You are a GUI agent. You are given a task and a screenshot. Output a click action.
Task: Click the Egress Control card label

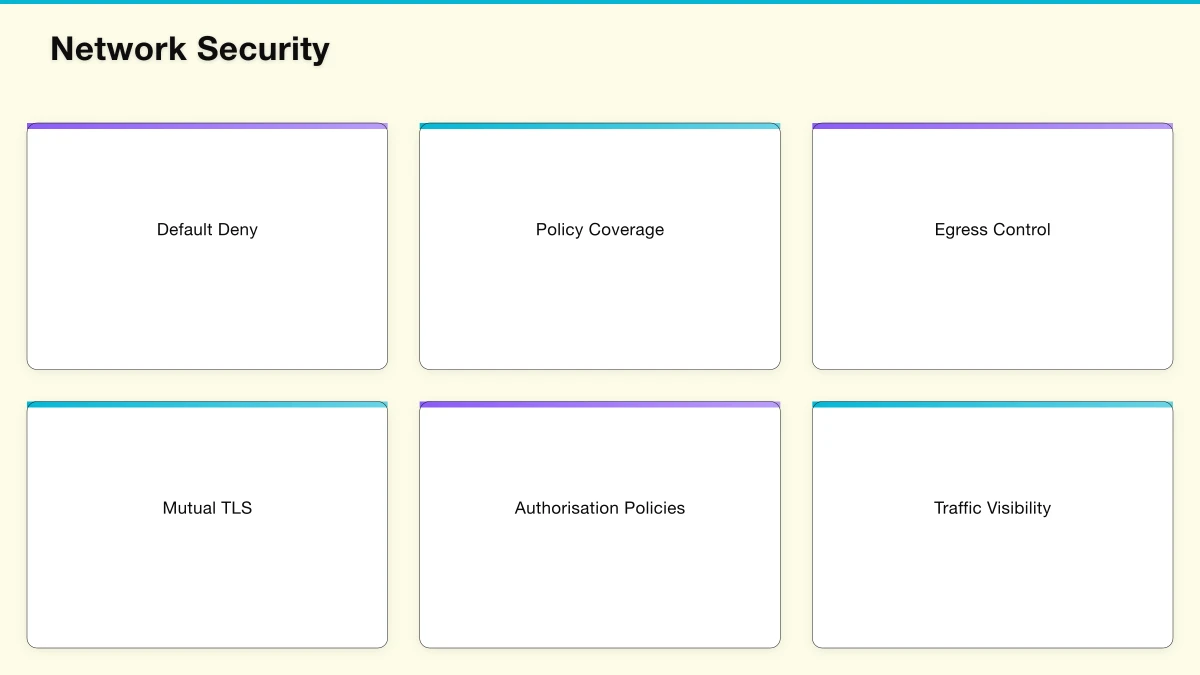992,230
